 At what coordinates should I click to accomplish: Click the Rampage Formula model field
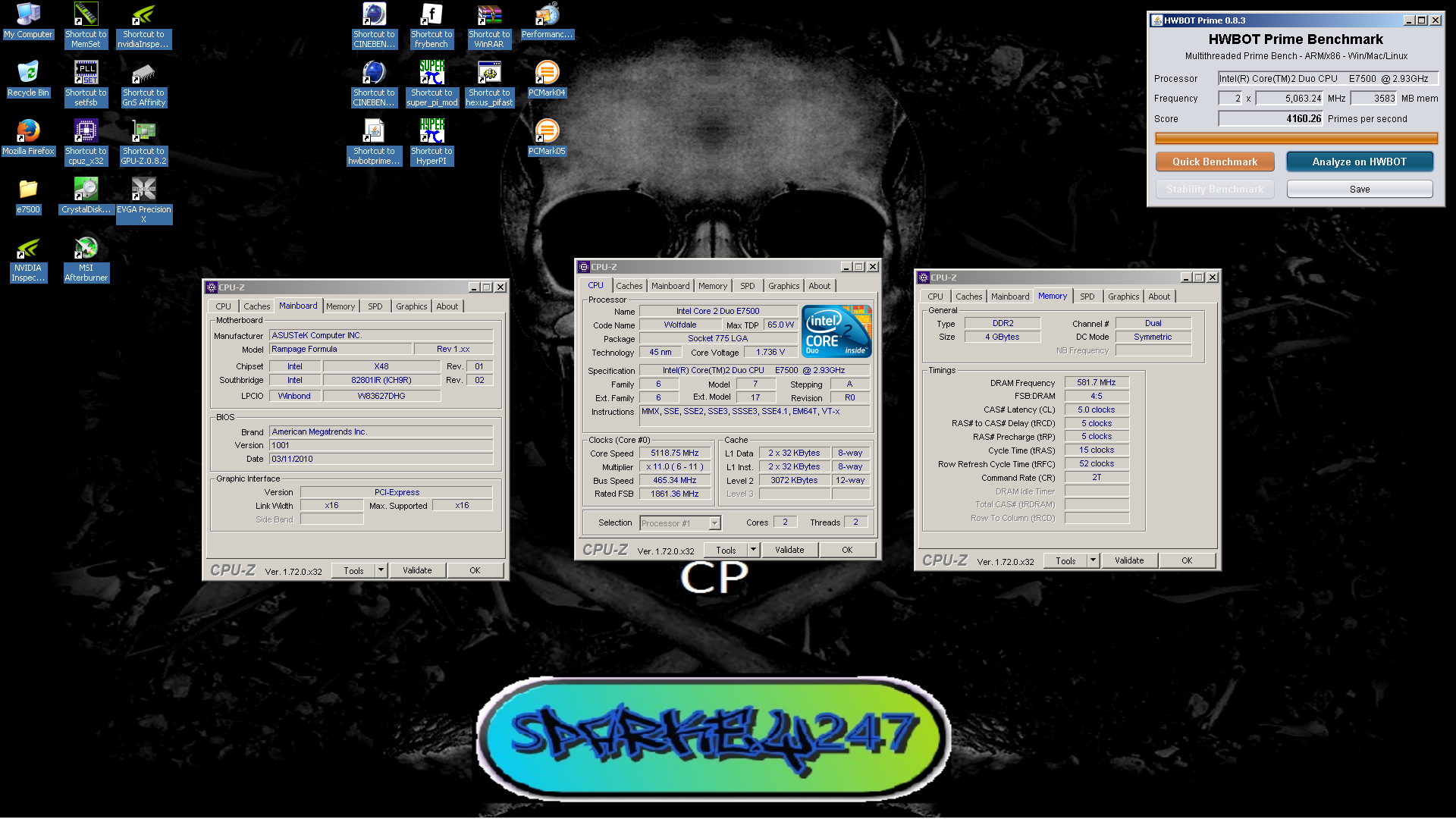coord(340,350)
